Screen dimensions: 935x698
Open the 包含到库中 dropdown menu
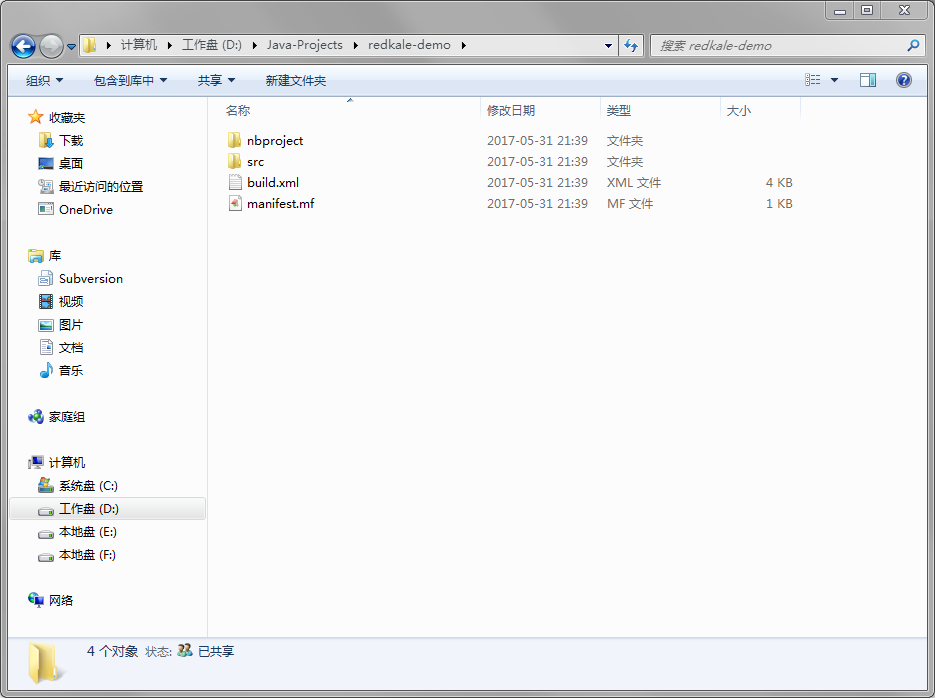pyautogui.click(x=130, y=80)
